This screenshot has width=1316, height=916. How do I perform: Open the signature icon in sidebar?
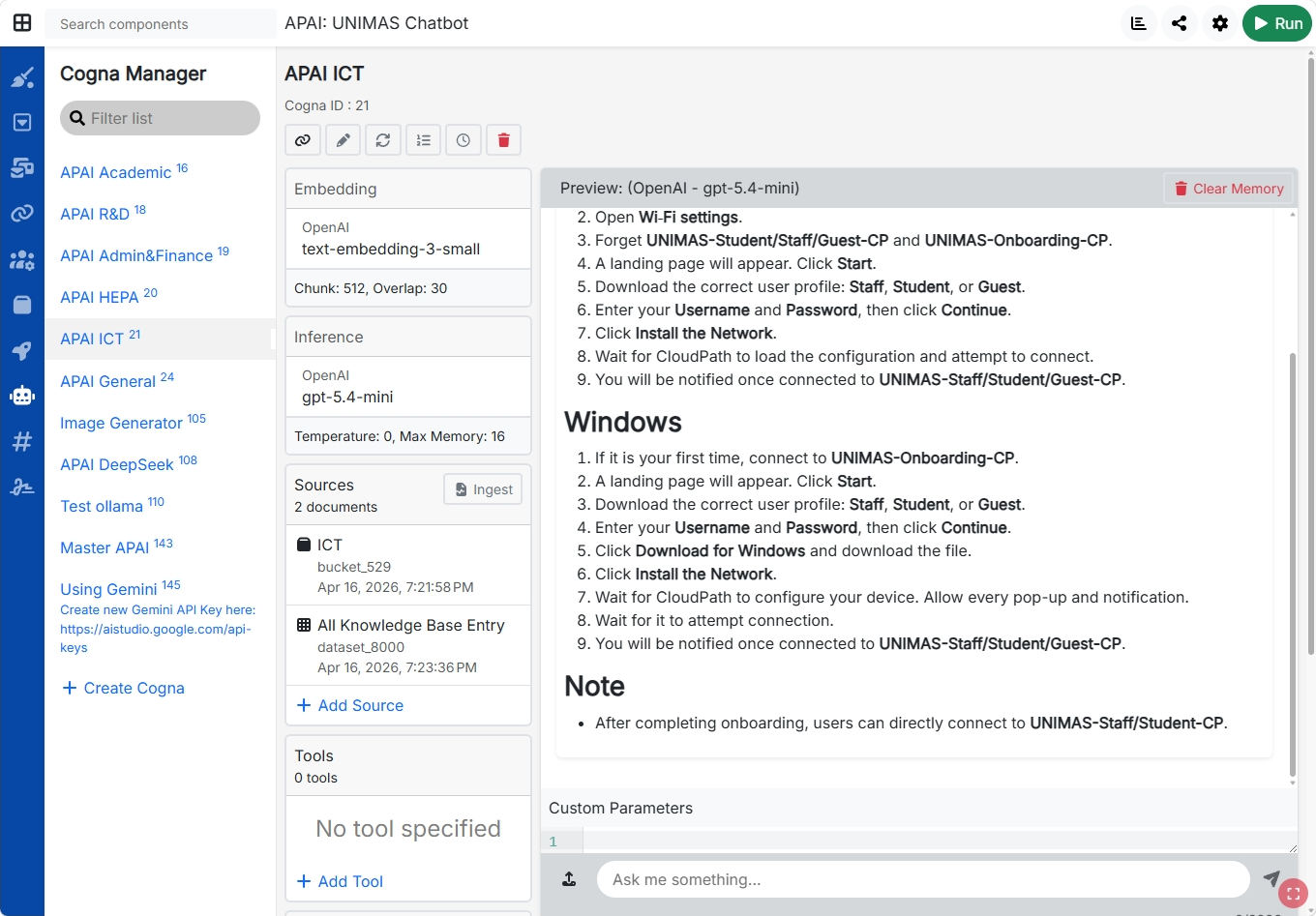22,487
